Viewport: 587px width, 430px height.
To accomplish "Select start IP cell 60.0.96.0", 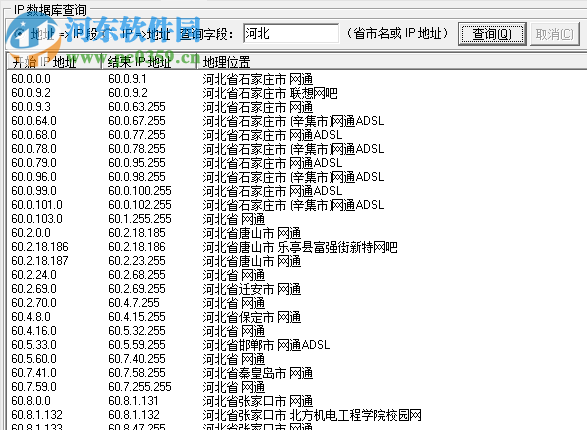I will coord(34,177).
